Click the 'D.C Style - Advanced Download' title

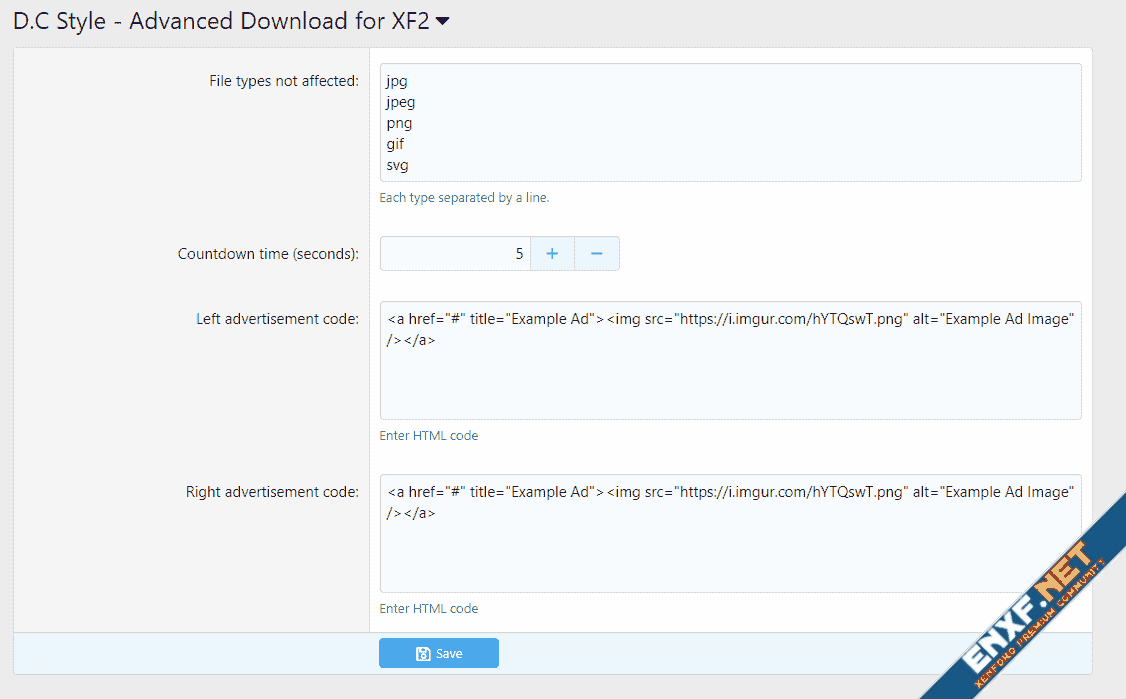tap(220, 22)
